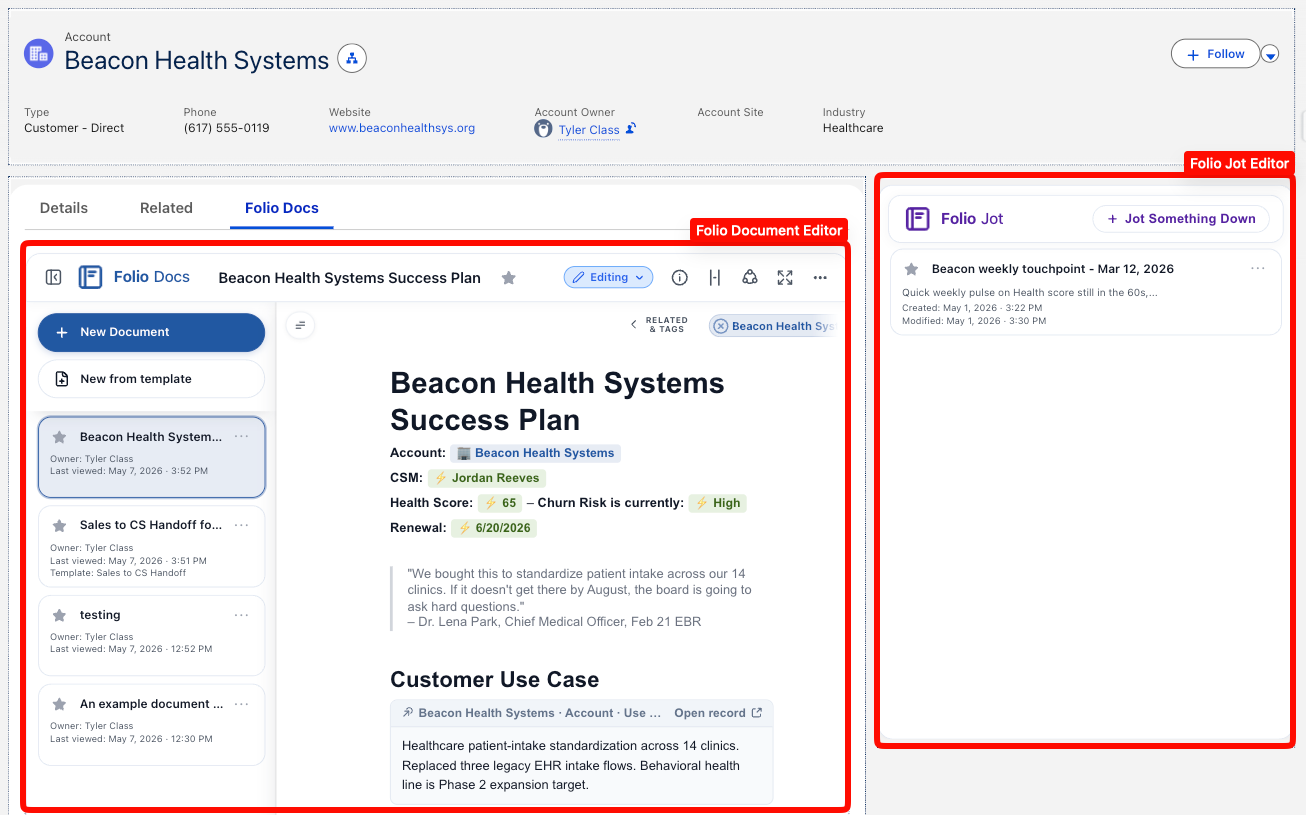Viewport: 1306px width, 815px height.
Task: Star the Beacon Health Systems Success Plan title
Action: [x=509, y=278]
